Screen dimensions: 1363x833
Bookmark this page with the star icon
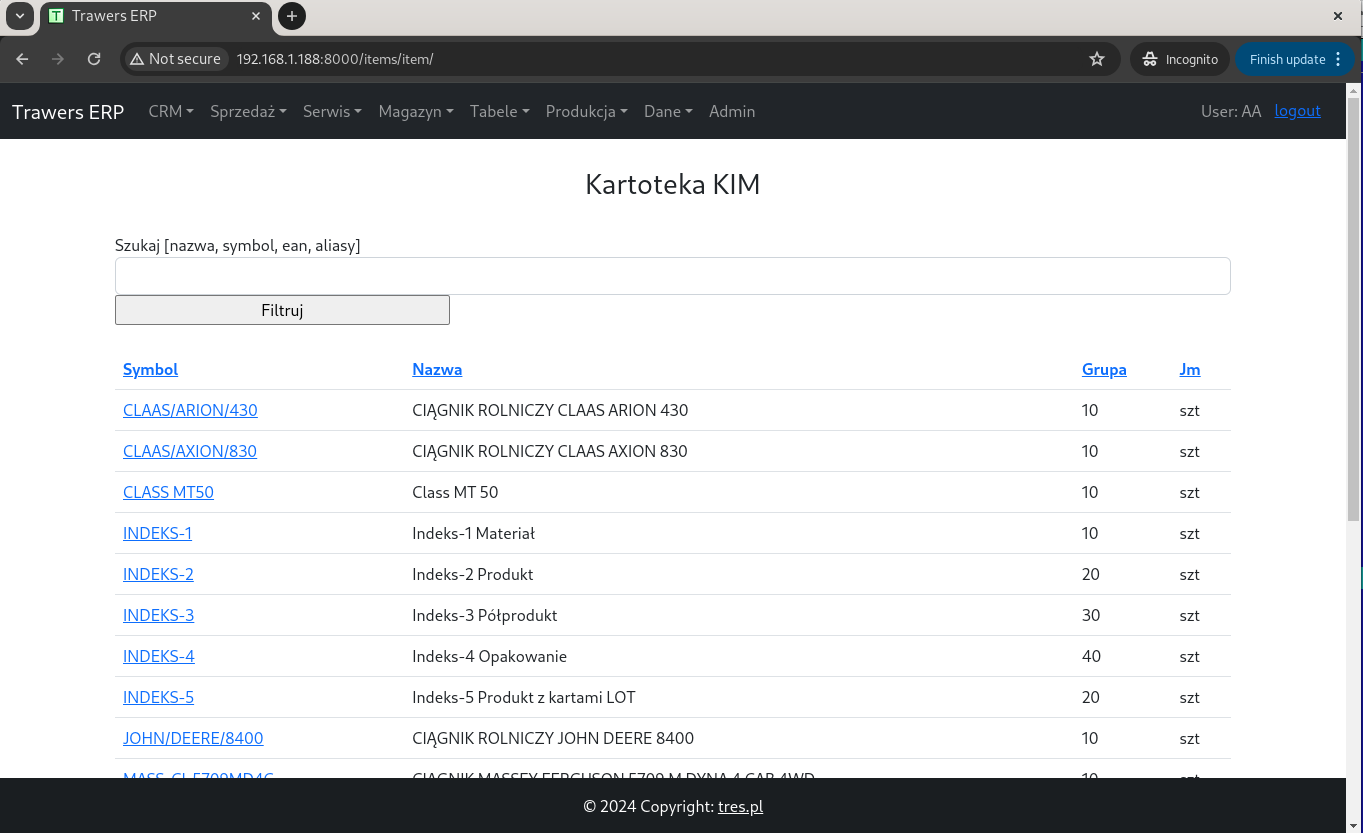click(1097, 59)
